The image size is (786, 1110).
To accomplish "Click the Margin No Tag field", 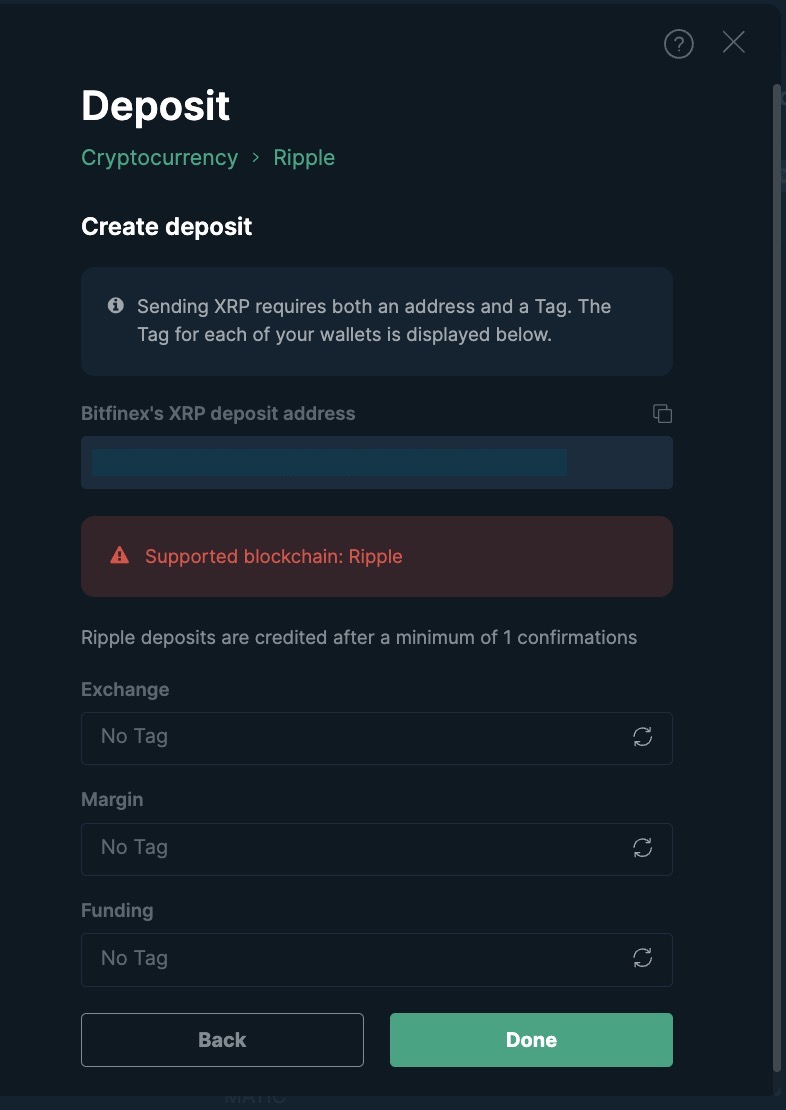I will click(377, 849).
